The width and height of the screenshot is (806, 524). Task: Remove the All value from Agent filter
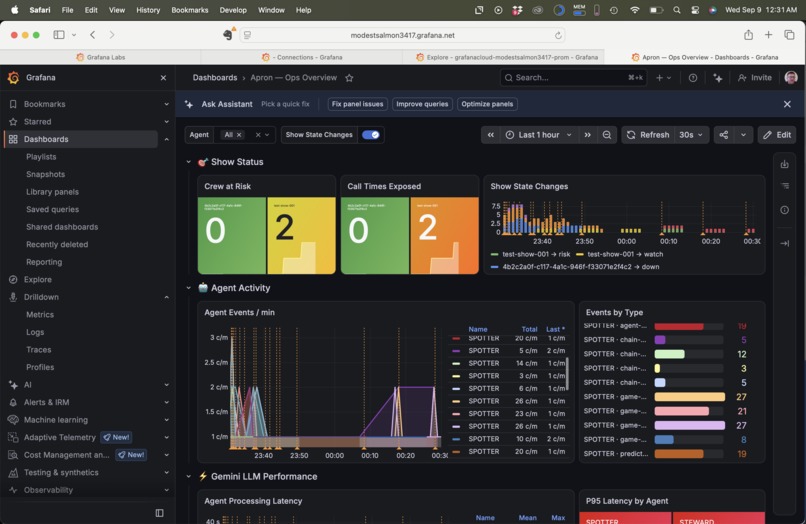(239, 135)
